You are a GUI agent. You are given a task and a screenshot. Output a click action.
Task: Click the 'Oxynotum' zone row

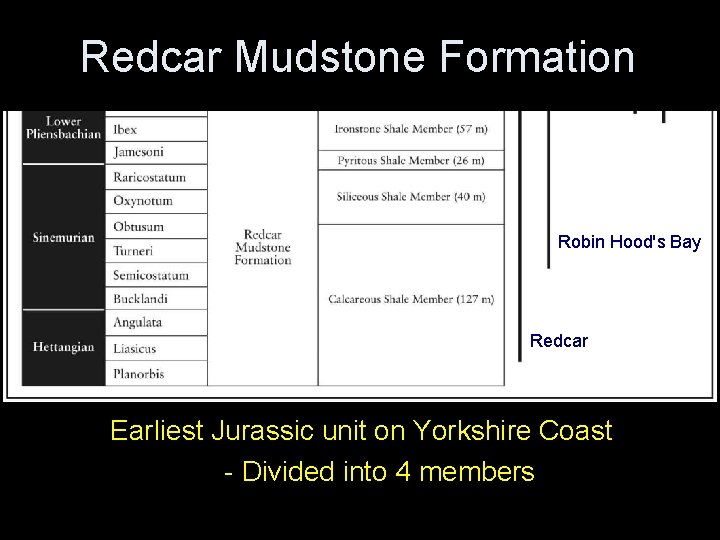point(156,201)
